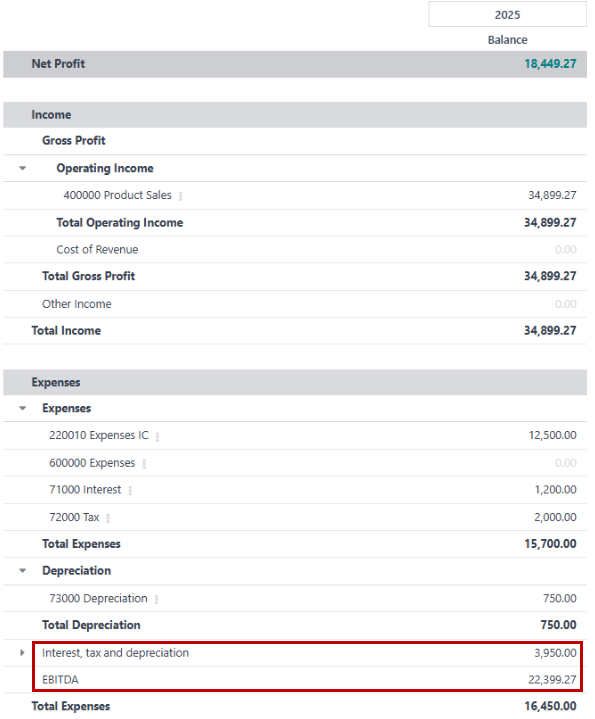Open the kebab menu beside 220010 Expenses IC
Viewport: 595px width, 719px height.
[x=157, y=437]
